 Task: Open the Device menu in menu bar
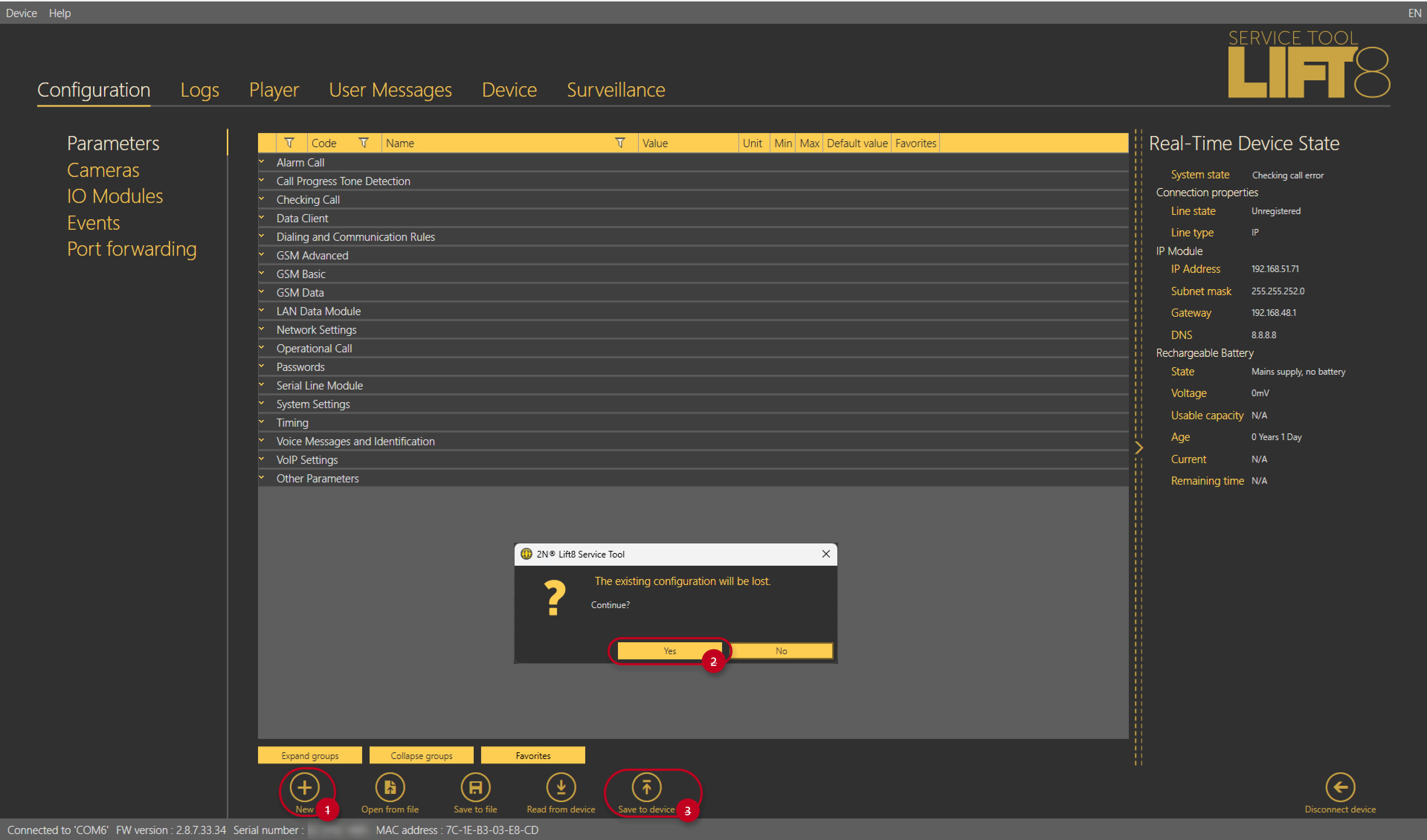(x=22, y=13)
